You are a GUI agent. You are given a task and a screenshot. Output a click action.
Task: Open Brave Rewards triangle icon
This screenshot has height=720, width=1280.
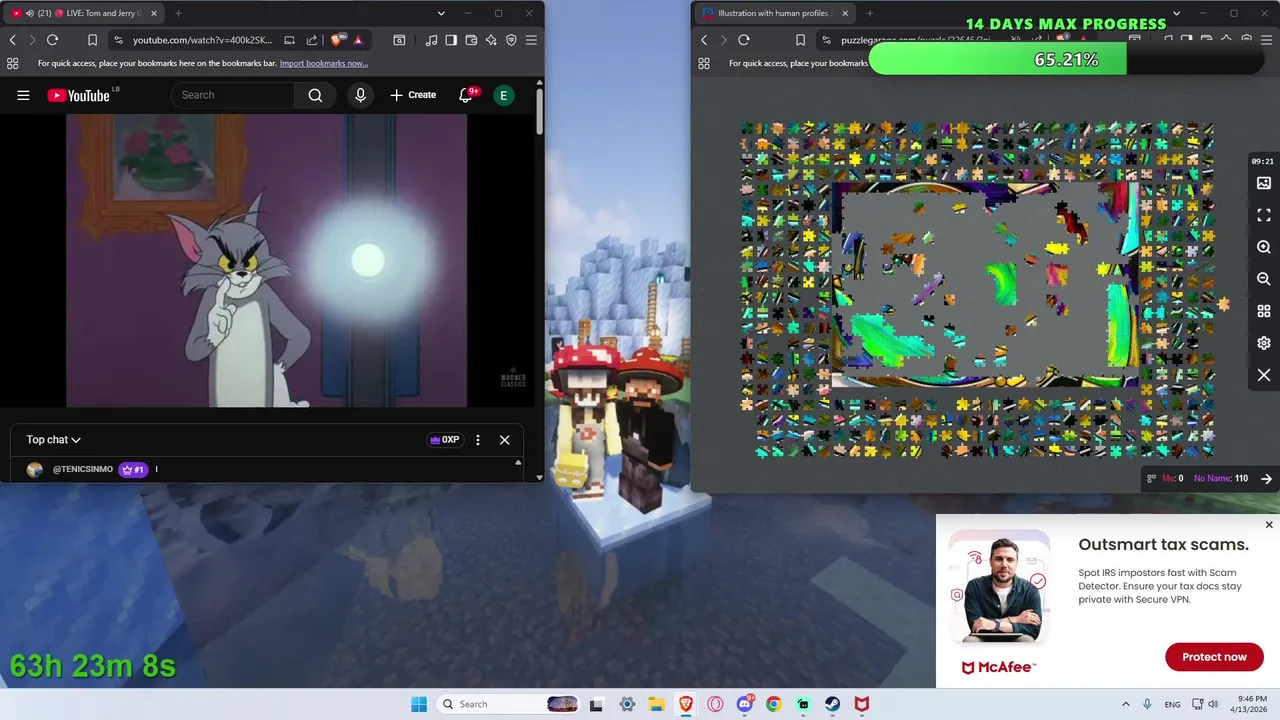coord(358,40)
